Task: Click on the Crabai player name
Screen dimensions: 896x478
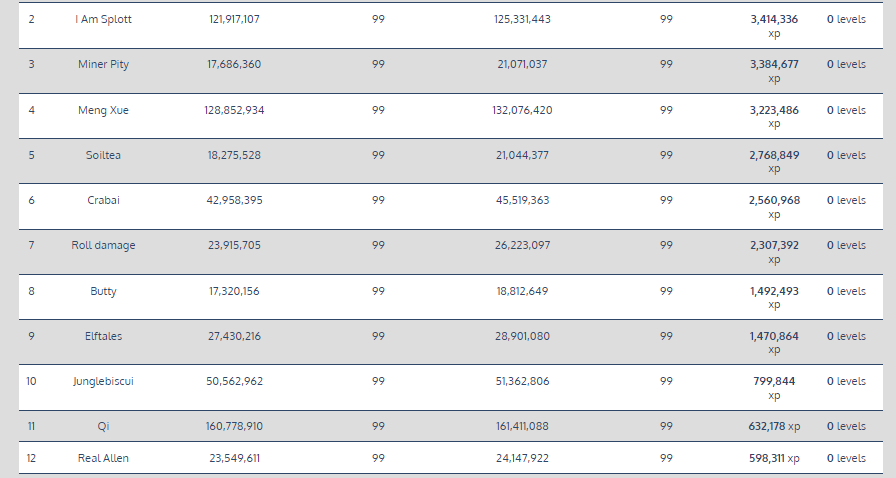Action: (x=103, y=200)
